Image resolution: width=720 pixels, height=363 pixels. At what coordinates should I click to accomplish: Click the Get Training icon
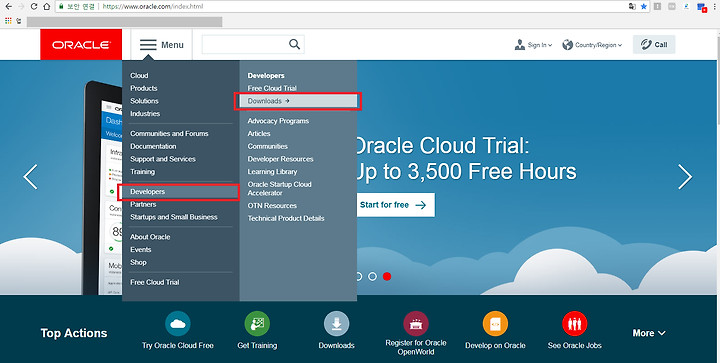pos(257,324)
